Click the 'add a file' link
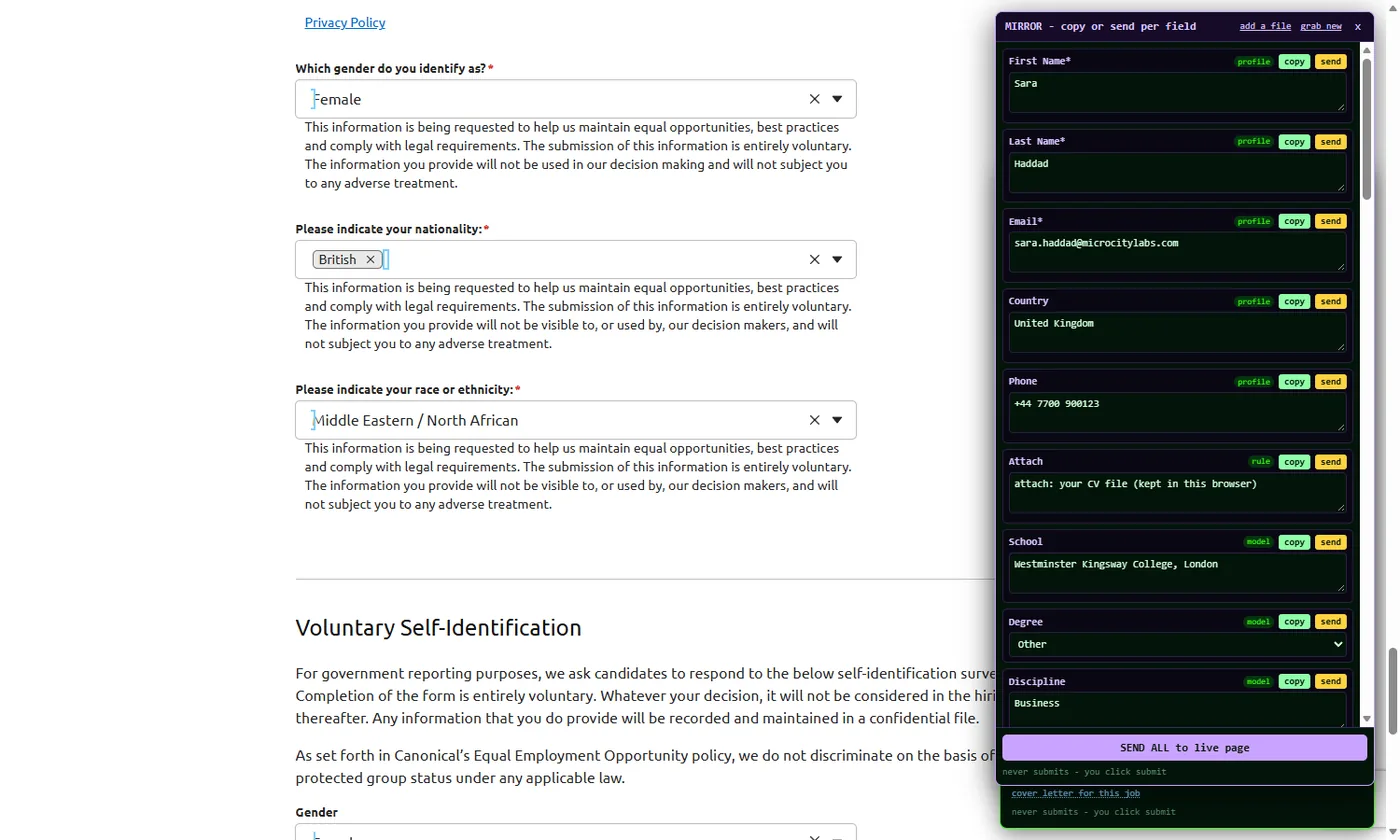The width and height of the screenshot is (1400, 840). (x=1265, y=26)
